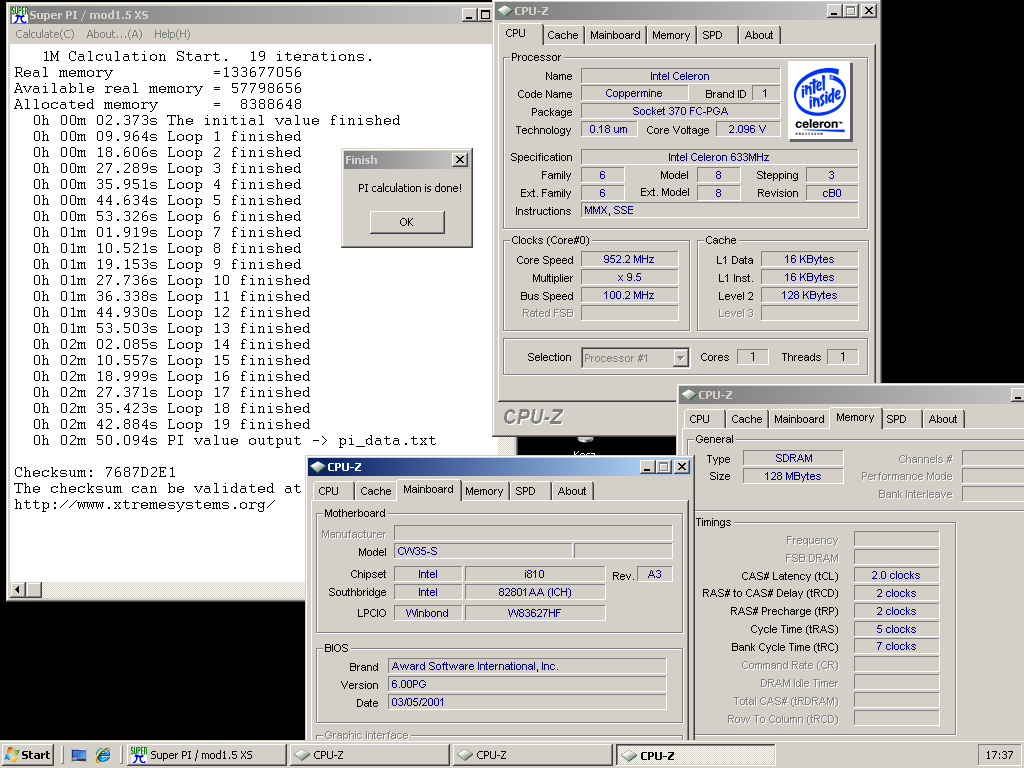Open the Calculate(C) menu in Super PI
The image size is (1024, 768).
(45, 34)
